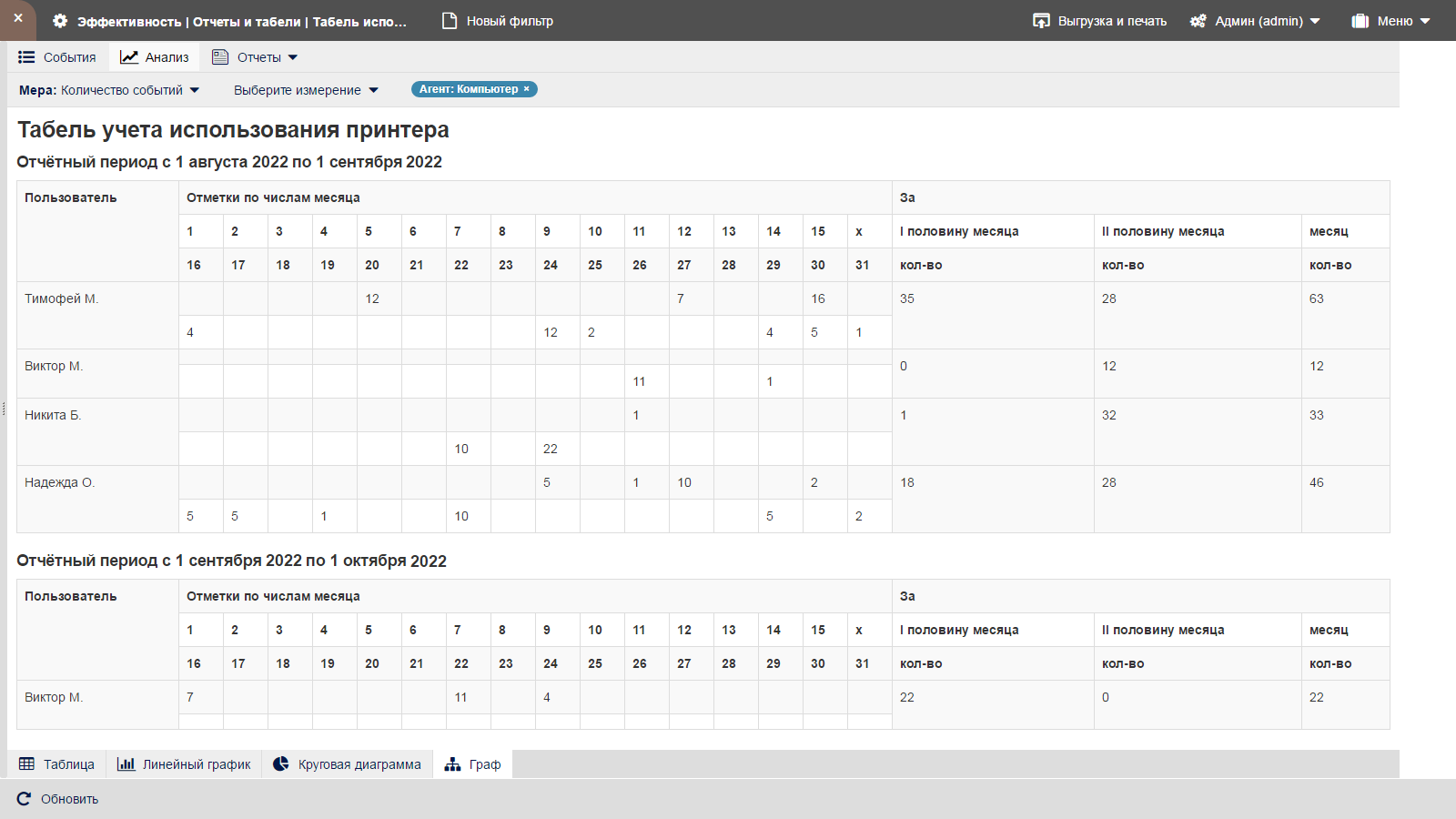Open the Меню dropdown

click(1391, 21)
